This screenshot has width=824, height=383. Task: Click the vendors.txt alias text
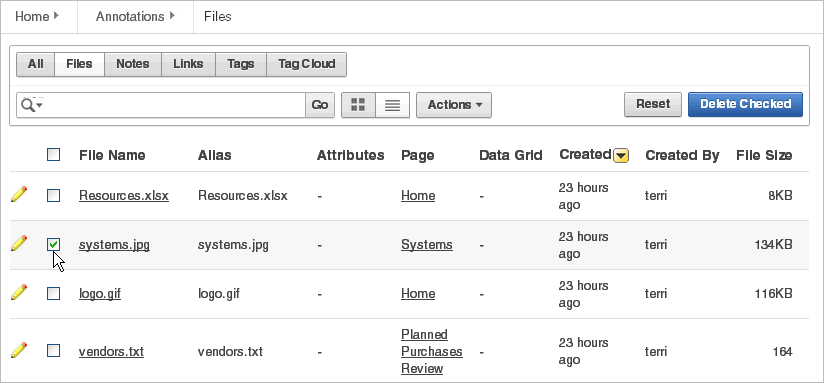(x=230, y=351)
